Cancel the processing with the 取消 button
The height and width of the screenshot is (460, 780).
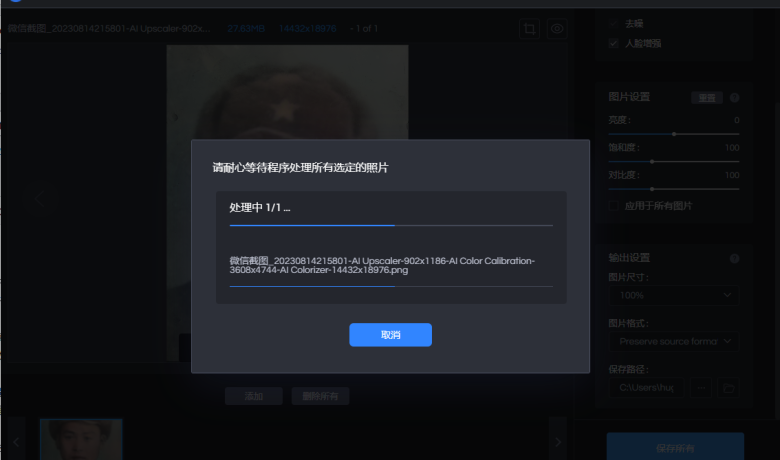[390, 335]
